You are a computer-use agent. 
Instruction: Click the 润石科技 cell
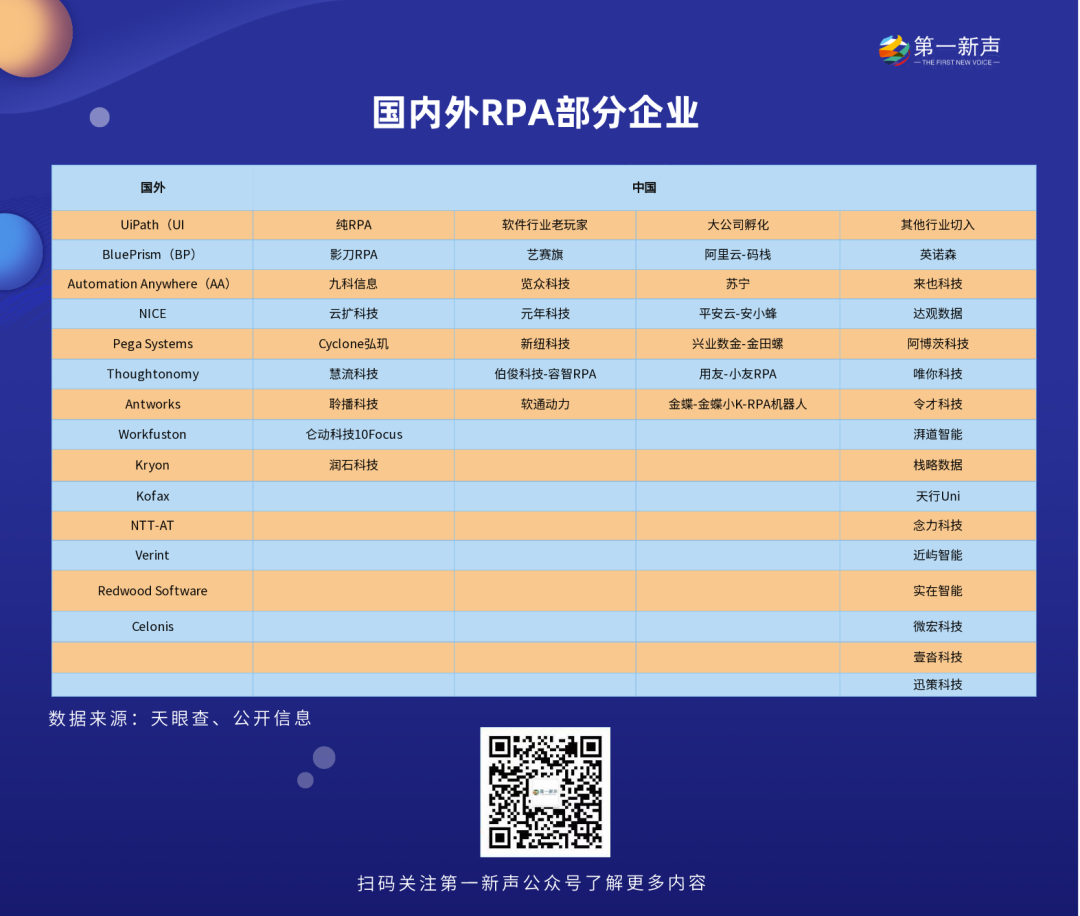point(353,465)
